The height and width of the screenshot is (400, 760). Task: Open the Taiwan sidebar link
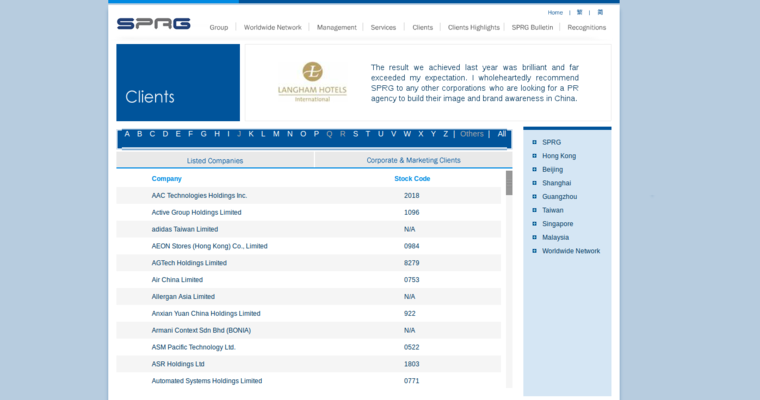(x=553, y=210)
